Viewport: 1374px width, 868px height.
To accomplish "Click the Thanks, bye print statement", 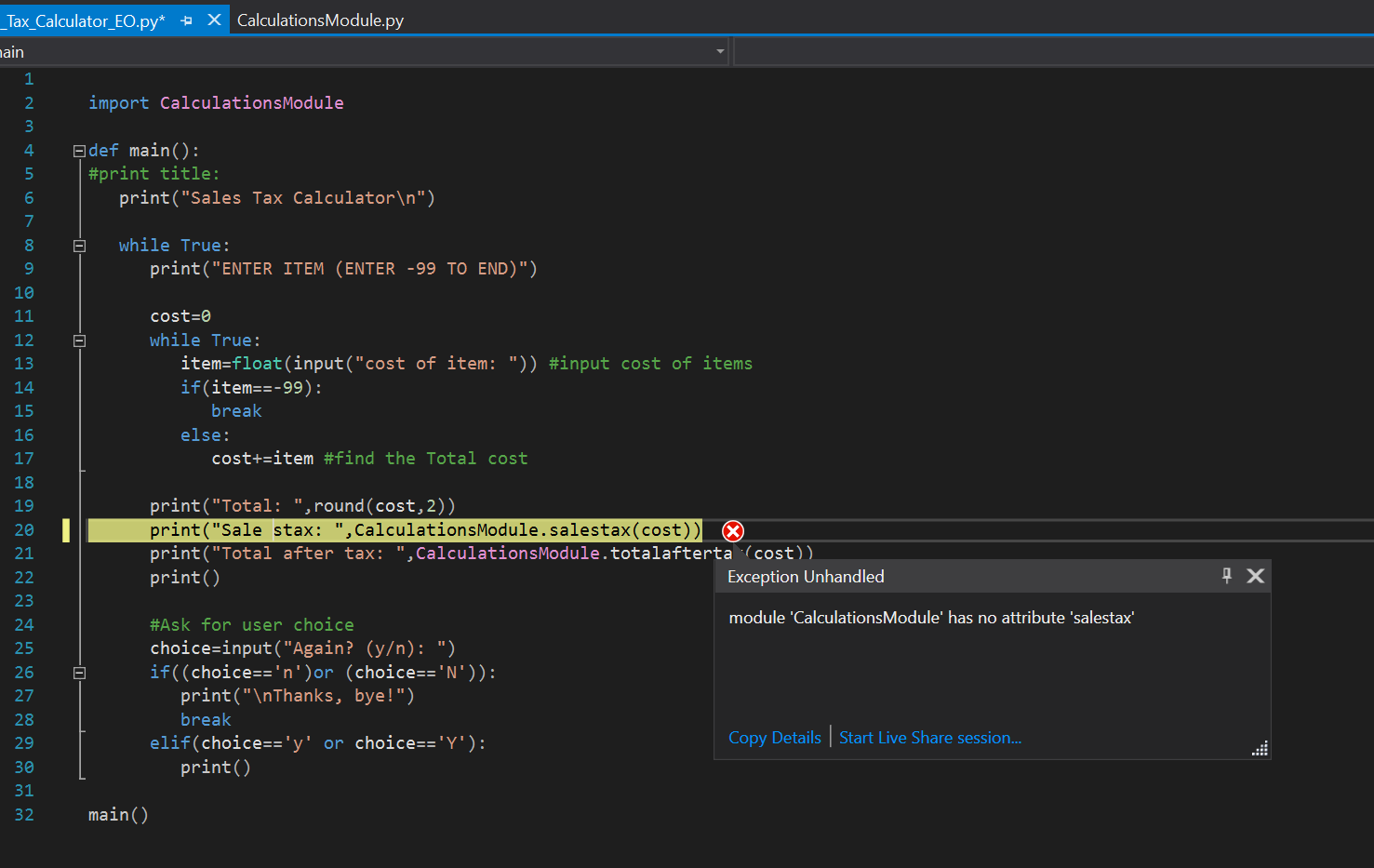I will click(x=298, y=696).
